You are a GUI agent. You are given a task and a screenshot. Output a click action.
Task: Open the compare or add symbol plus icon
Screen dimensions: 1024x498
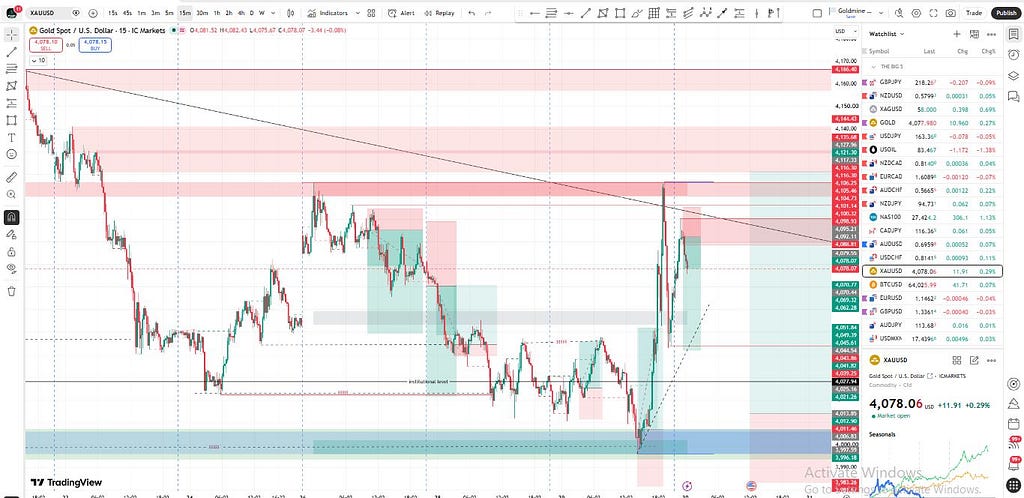point(93,13)
